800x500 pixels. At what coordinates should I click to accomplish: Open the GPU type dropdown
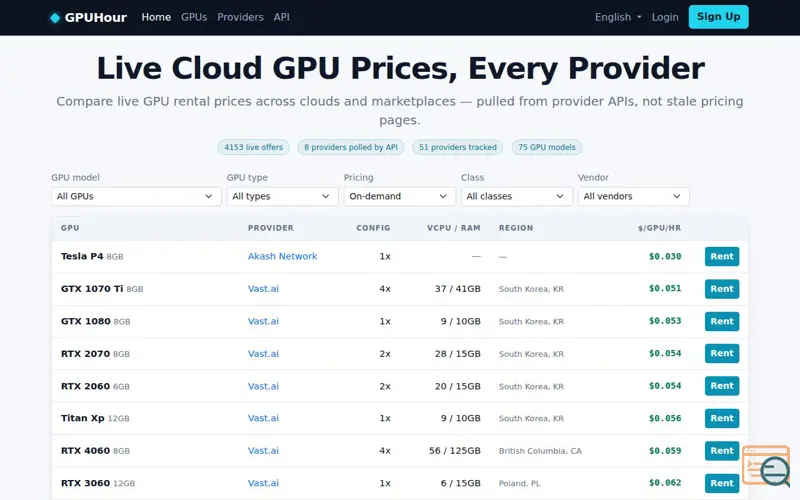point(282,196)
